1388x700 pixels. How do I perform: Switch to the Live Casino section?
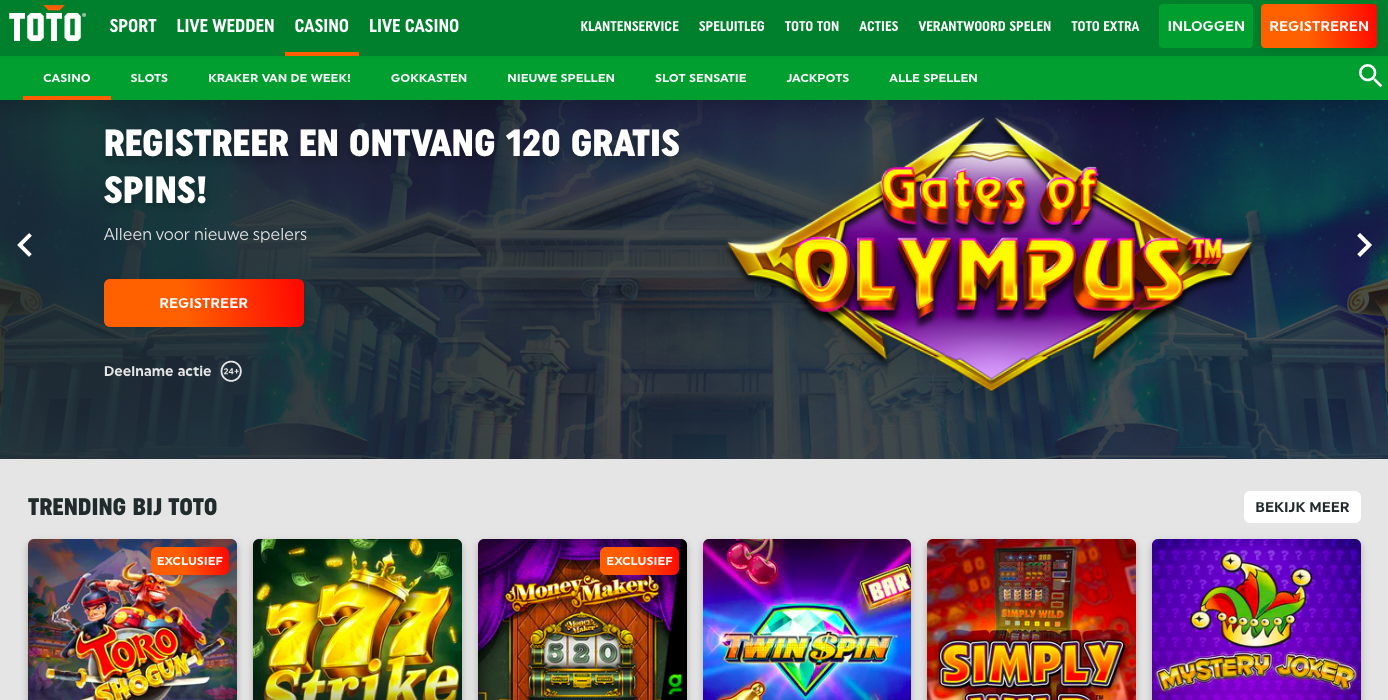coord(414,26)
